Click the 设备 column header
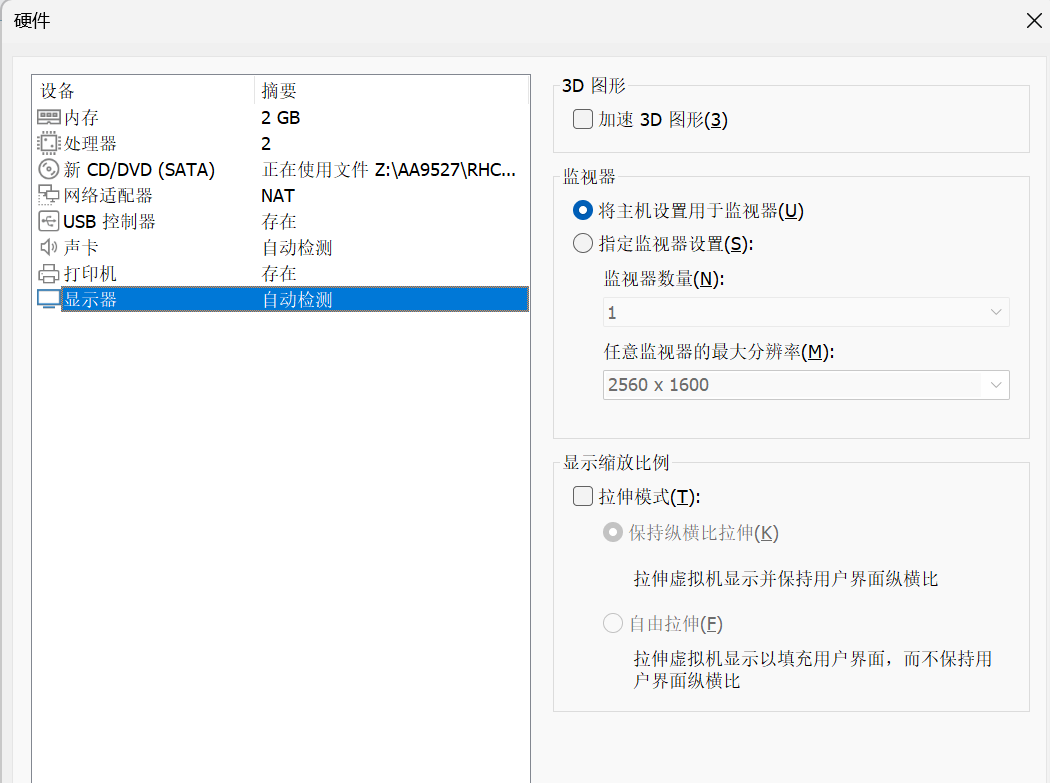1050x783 pixels. [143, 90]
